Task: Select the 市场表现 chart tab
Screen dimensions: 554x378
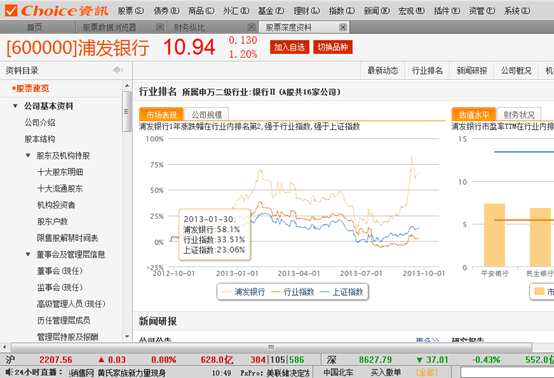Action: [161, 115]
